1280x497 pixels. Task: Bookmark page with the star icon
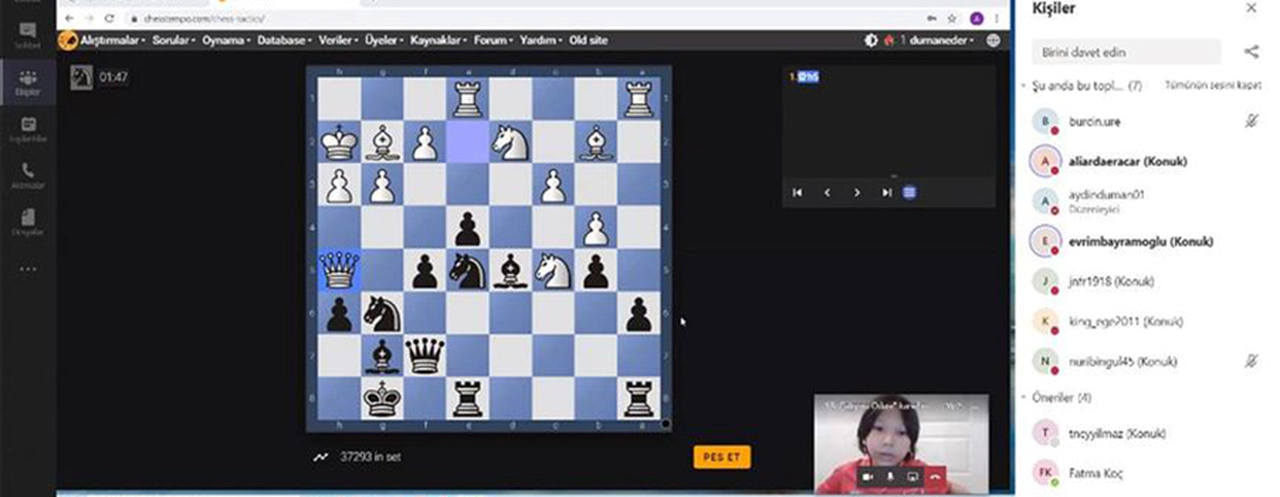[950, 18]
